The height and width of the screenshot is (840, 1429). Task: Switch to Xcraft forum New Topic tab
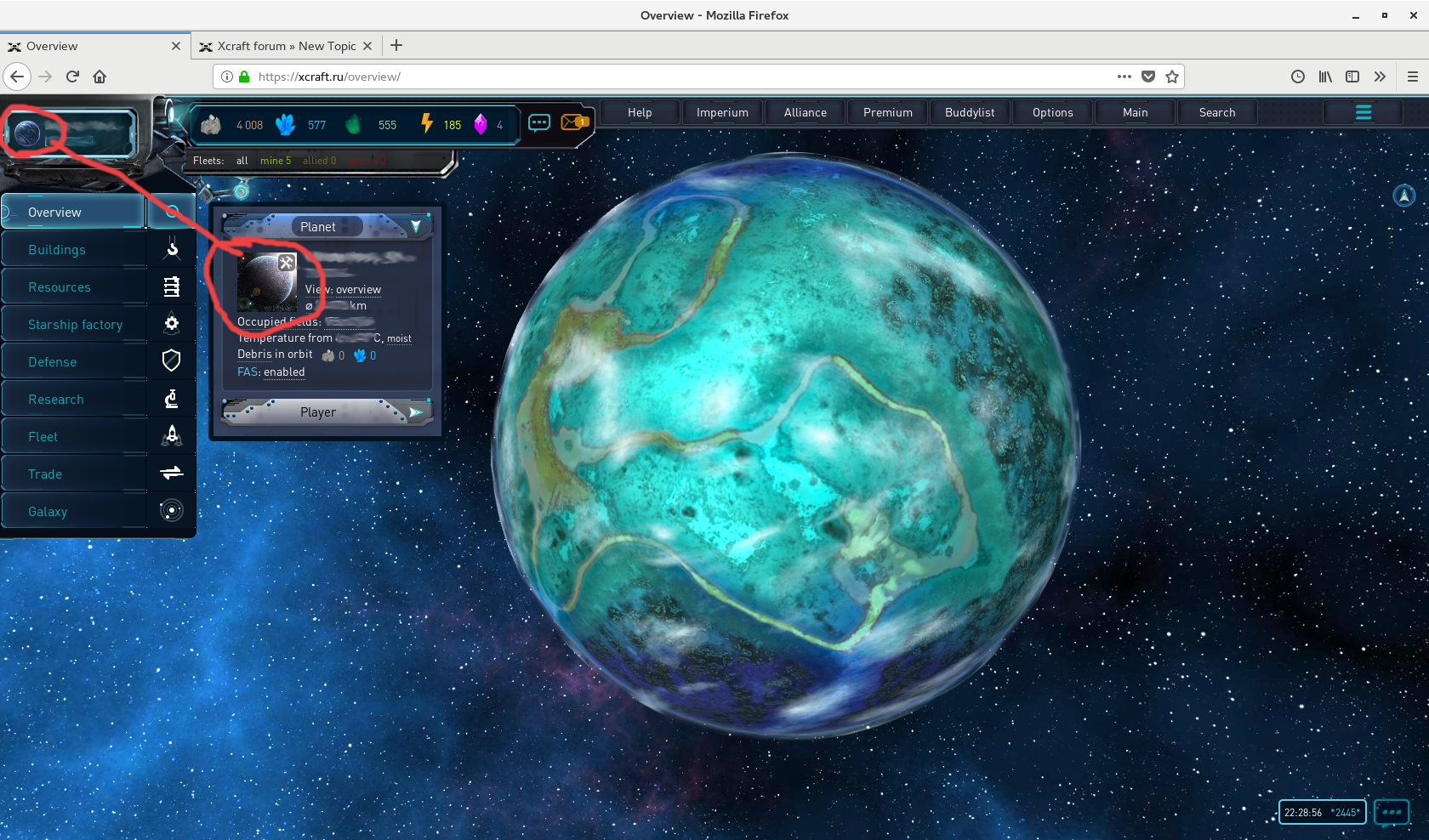point(286,46)
